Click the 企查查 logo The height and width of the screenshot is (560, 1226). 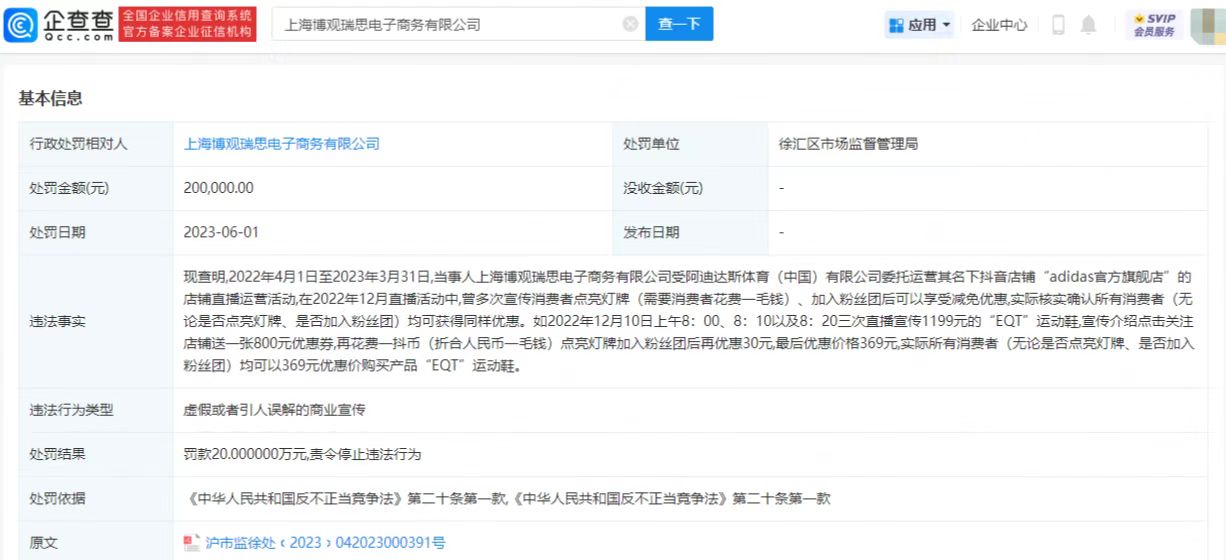point(58,24)
